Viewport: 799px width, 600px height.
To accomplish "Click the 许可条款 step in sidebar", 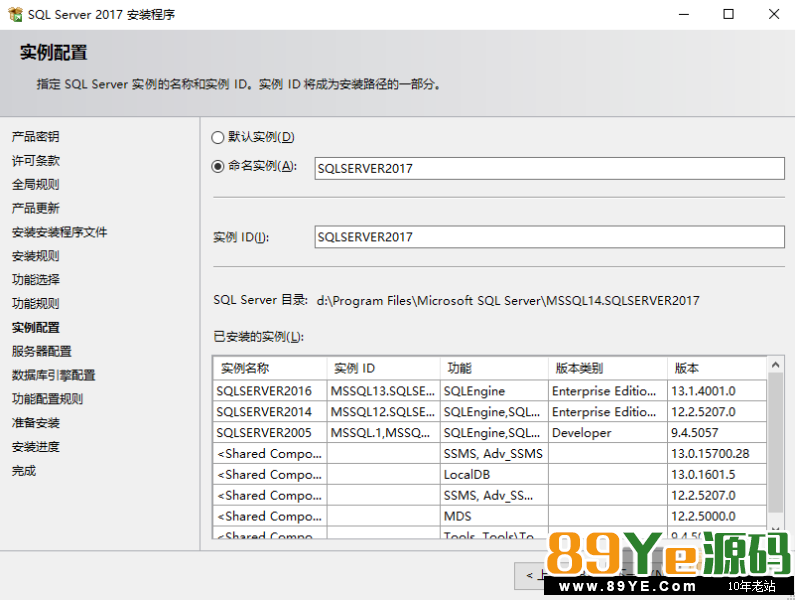I will click(x=36, y=161).
